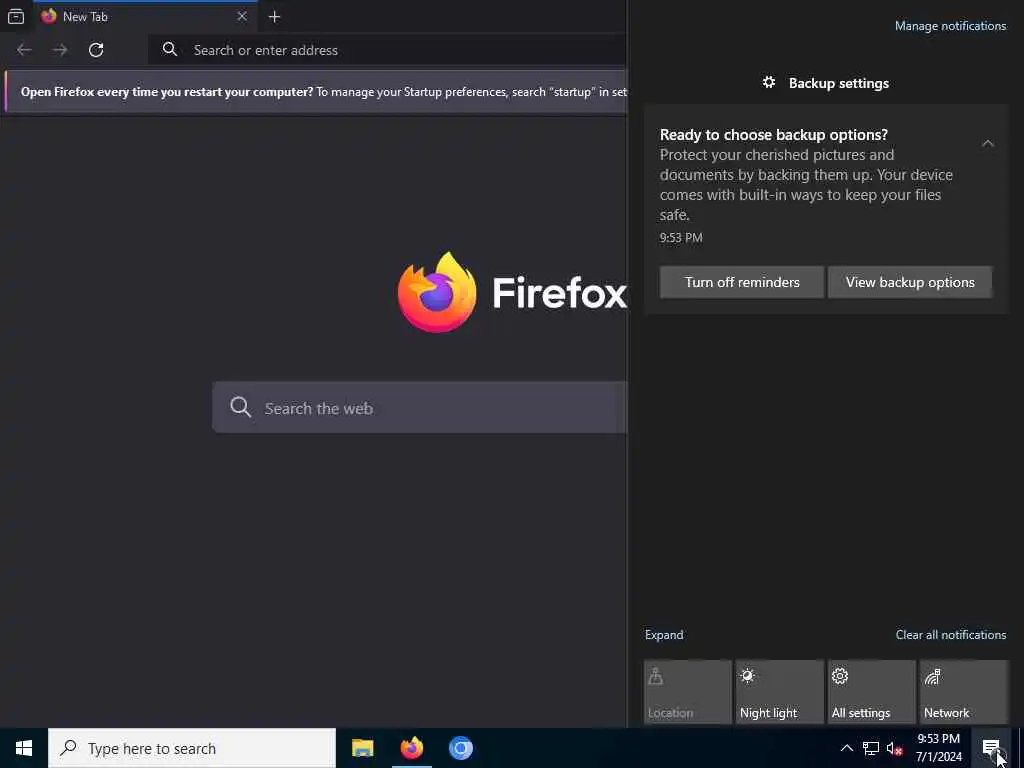Click the address bar search magnifier icon
The image size is (1024, 768).
[x=170, y=50]
